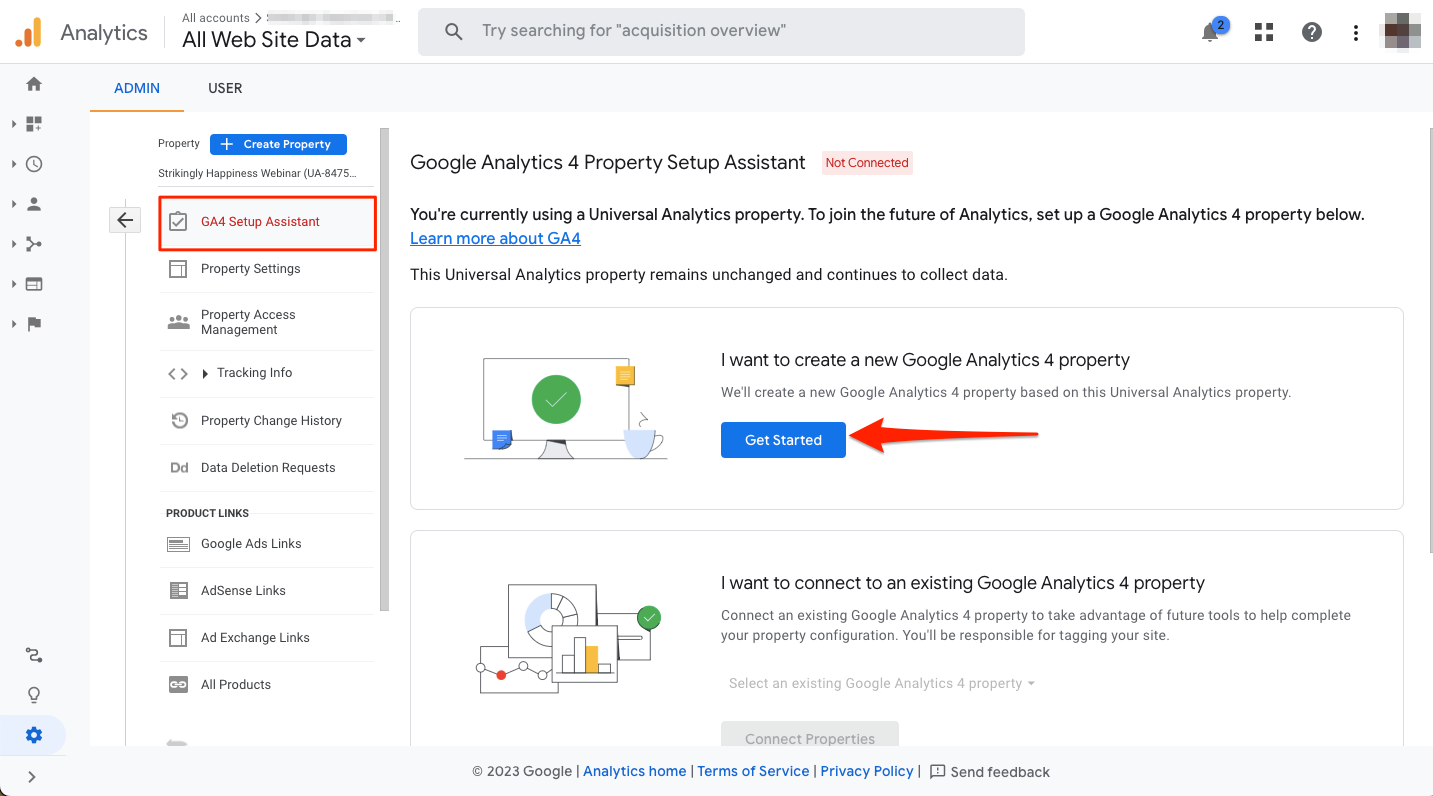The height and width of the screenshot is (796, 1433).
Task: Open Admin gear icon in sidebar
Action: point(34,735)
